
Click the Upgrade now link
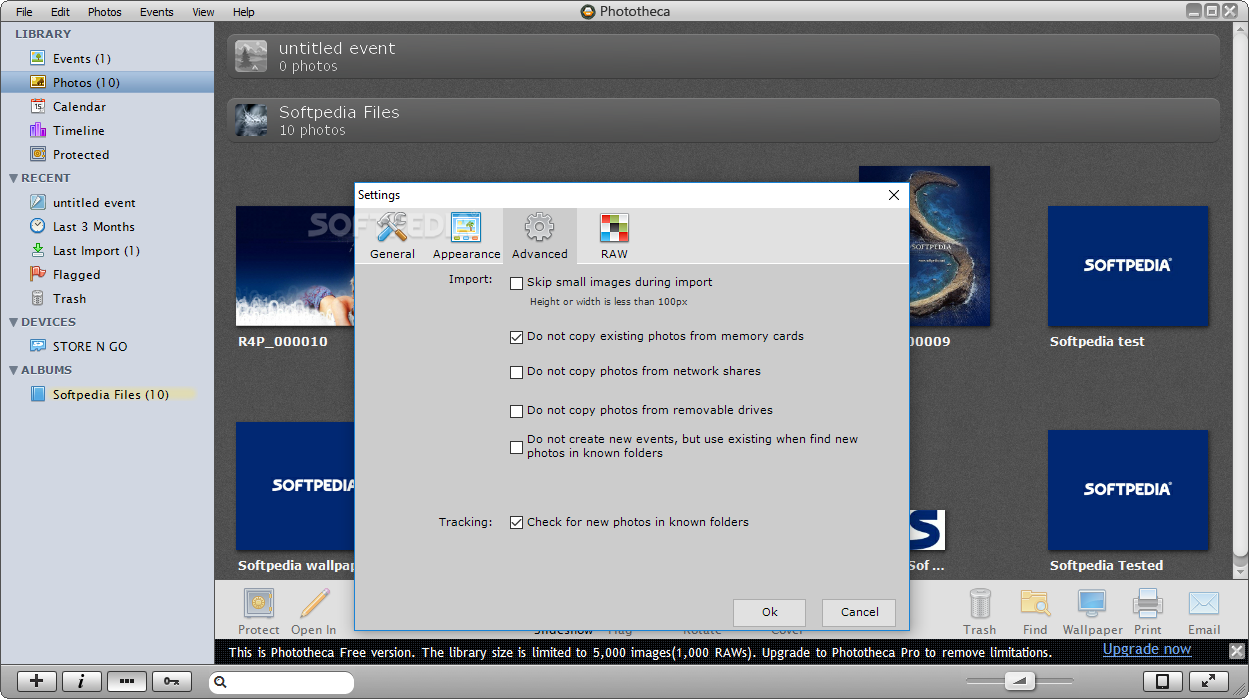click(x=1147, y=649)
